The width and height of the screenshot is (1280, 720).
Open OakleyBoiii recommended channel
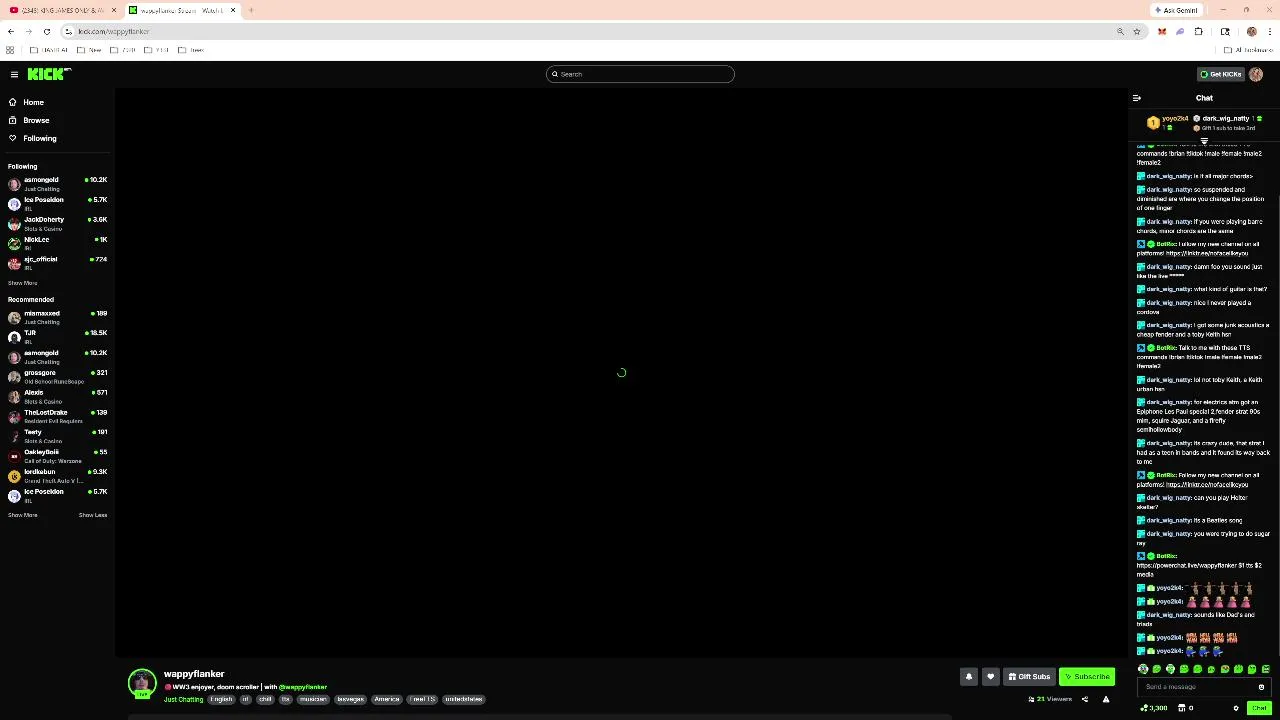[57, 456]
